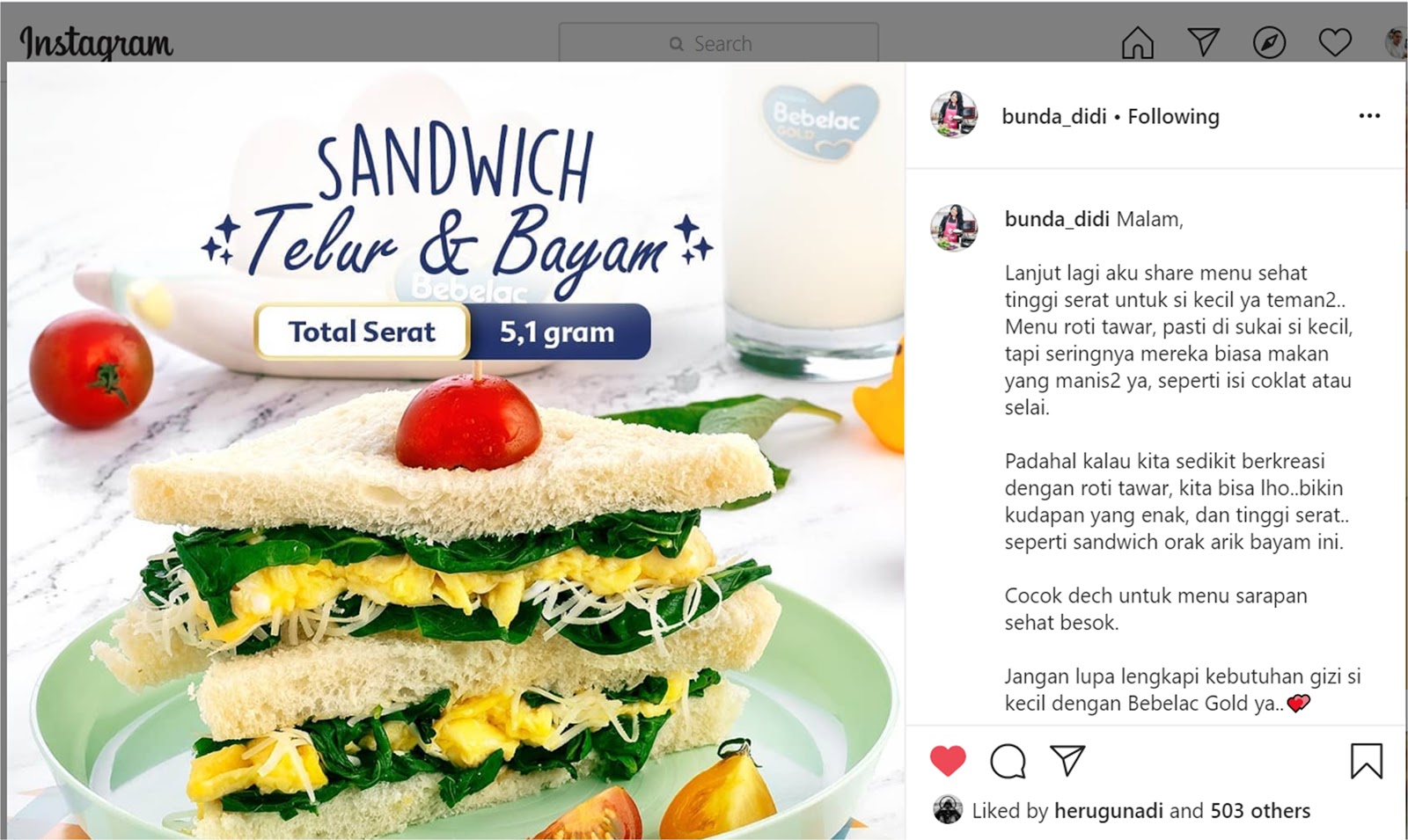The width and height of the screenshot is (1408, 840).
Task: Unlike the post with red heart
Action: (x=948, y=761)
